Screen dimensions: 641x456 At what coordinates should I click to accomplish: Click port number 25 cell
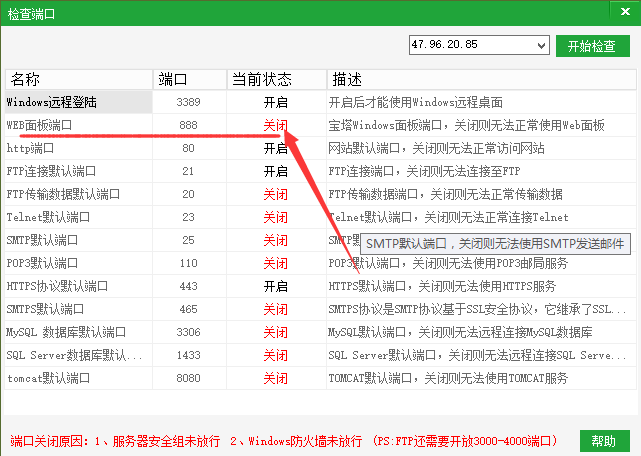click(x=190, y=240)
